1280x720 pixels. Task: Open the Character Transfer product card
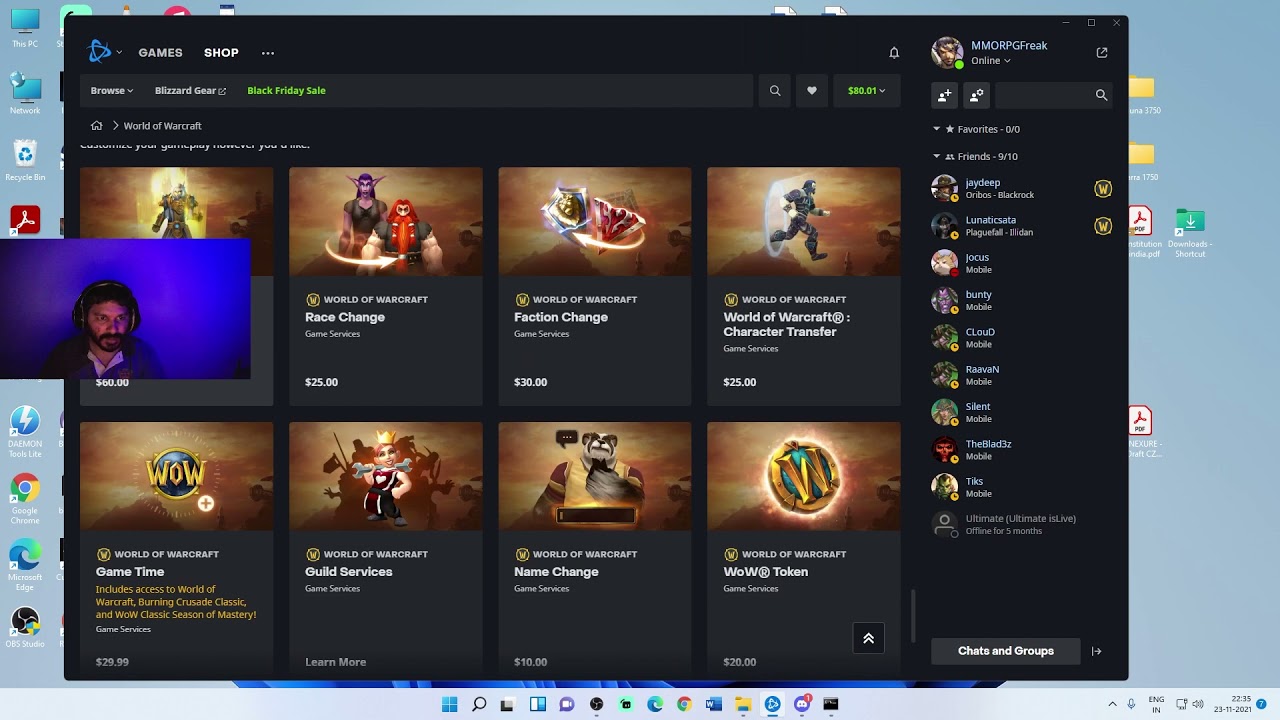tap(803, 286)
